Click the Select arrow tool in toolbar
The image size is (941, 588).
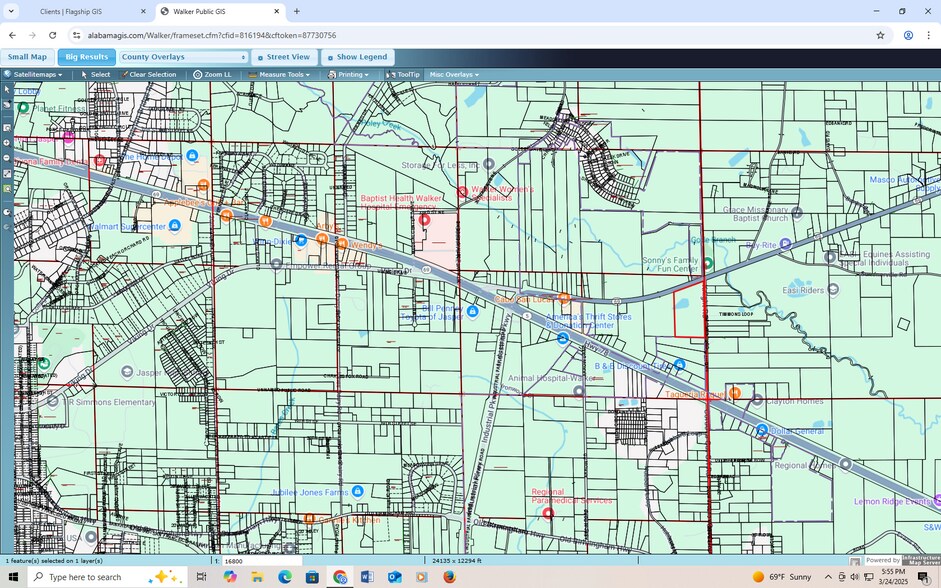click(x=96, y=75)
